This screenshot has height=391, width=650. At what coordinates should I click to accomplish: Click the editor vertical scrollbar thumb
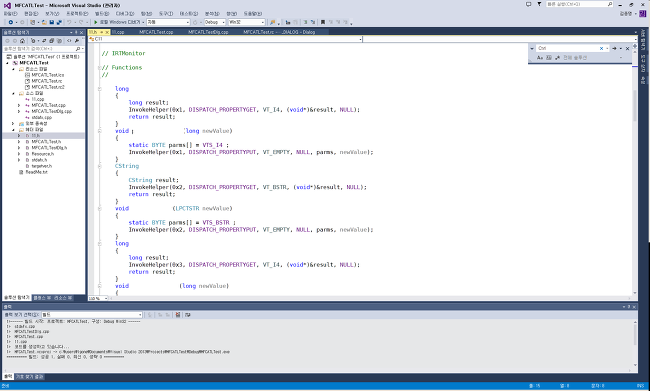pos(635,106)
